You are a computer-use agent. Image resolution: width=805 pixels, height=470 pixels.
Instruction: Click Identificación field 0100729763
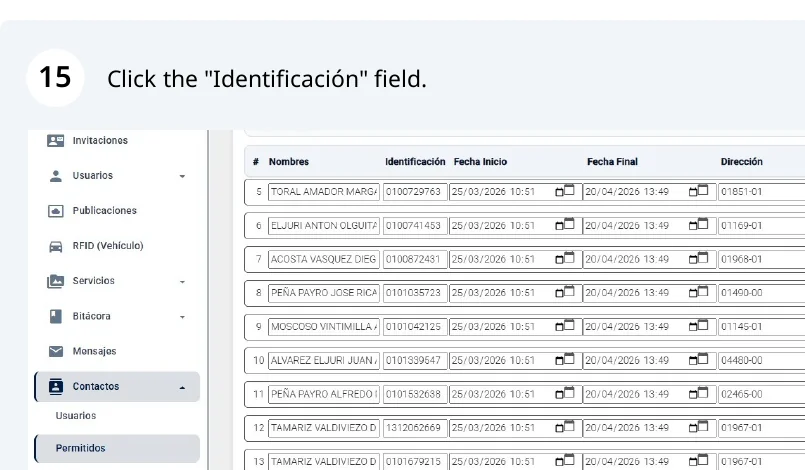(x=415, y=192)
